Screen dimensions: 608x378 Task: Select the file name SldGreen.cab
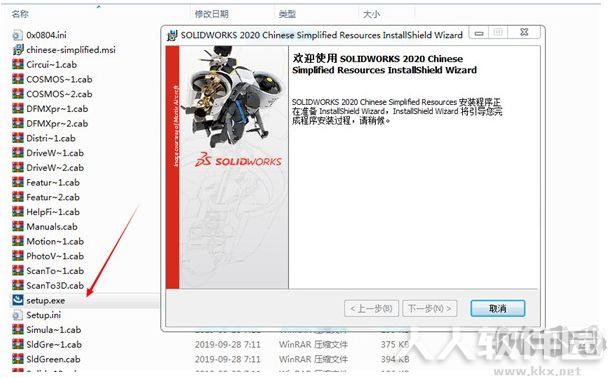pyautogui.click(x=53, y=359)
